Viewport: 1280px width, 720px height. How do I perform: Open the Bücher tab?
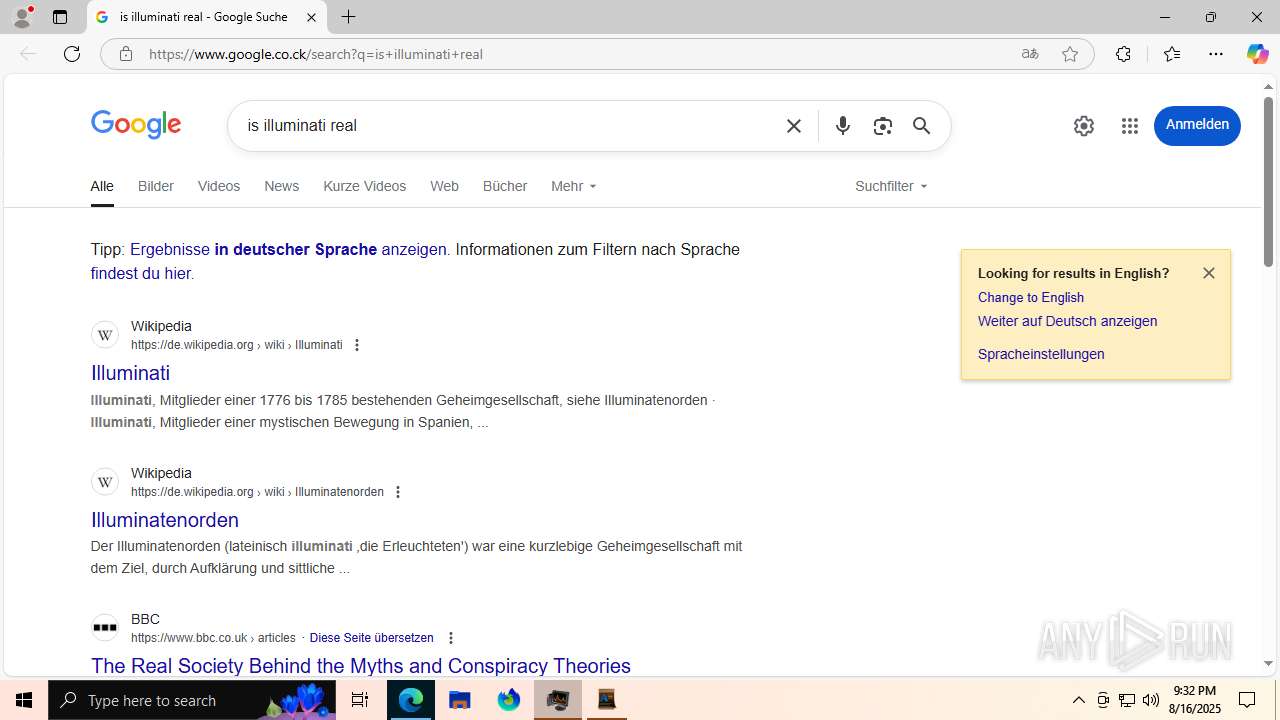coord(505,186)
